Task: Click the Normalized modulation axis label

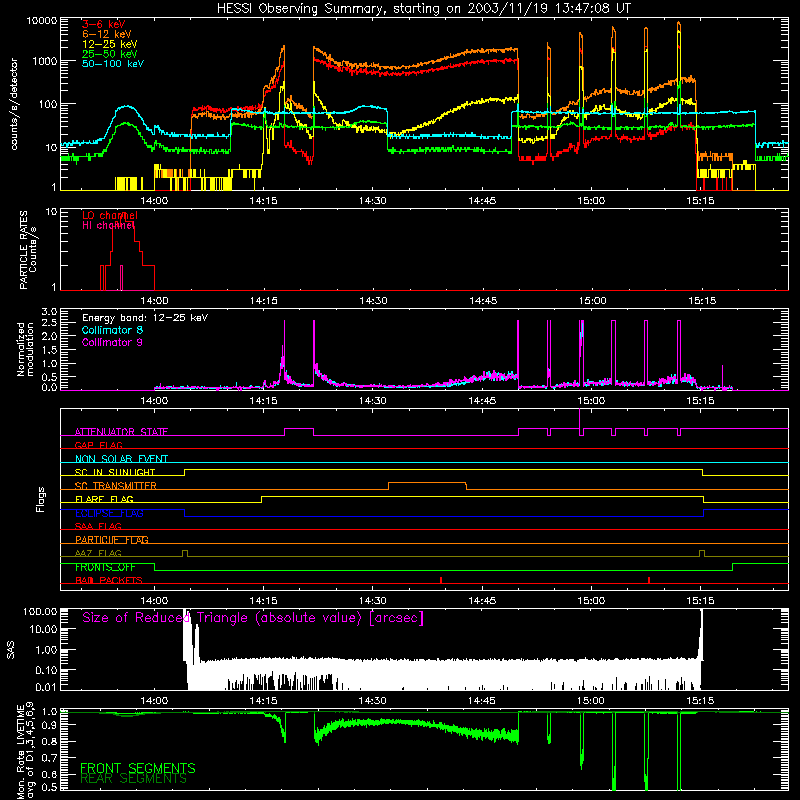Action: pos(25,349)
